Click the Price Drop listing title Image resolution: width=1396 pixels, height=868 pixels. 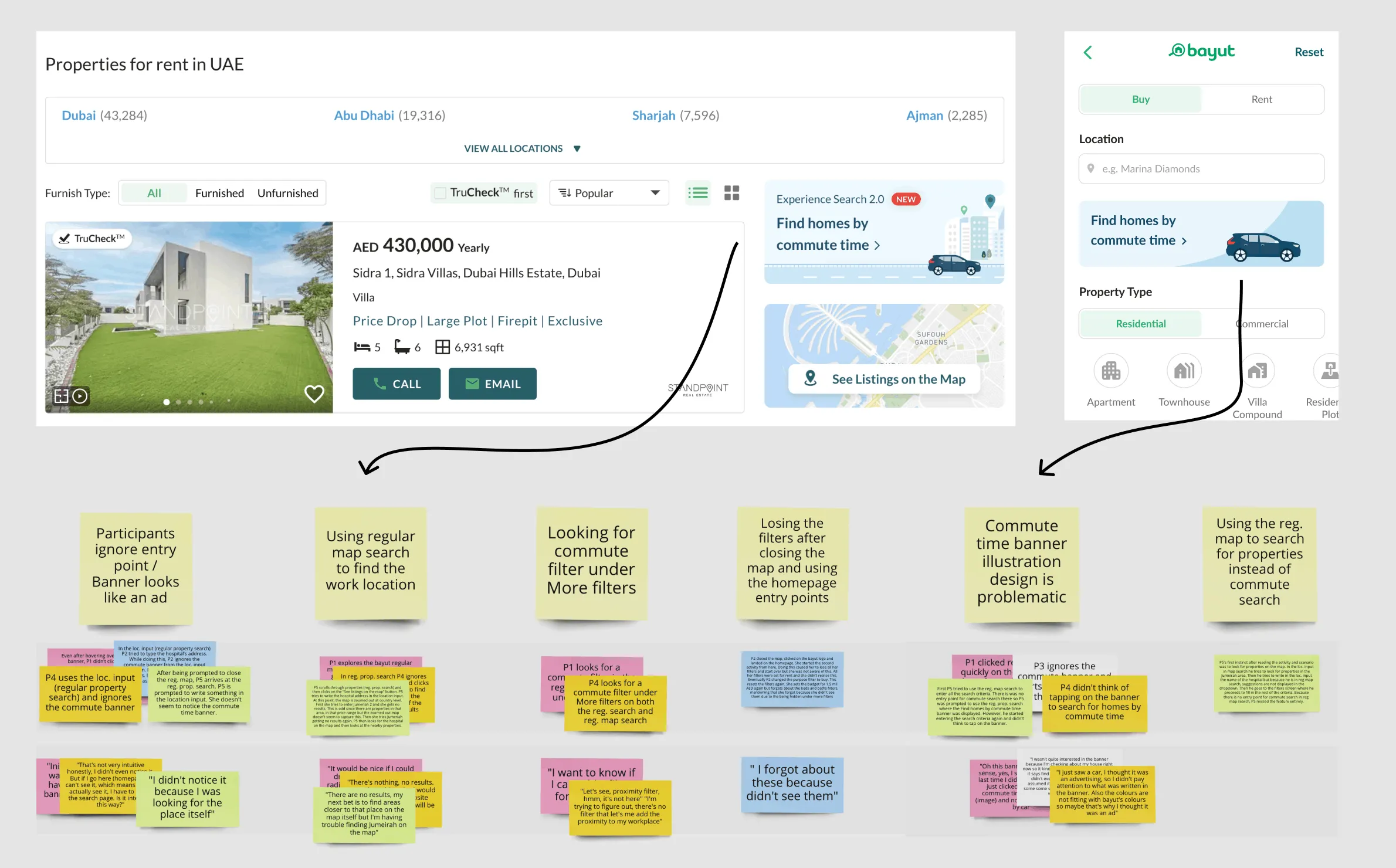coord(477,321)
